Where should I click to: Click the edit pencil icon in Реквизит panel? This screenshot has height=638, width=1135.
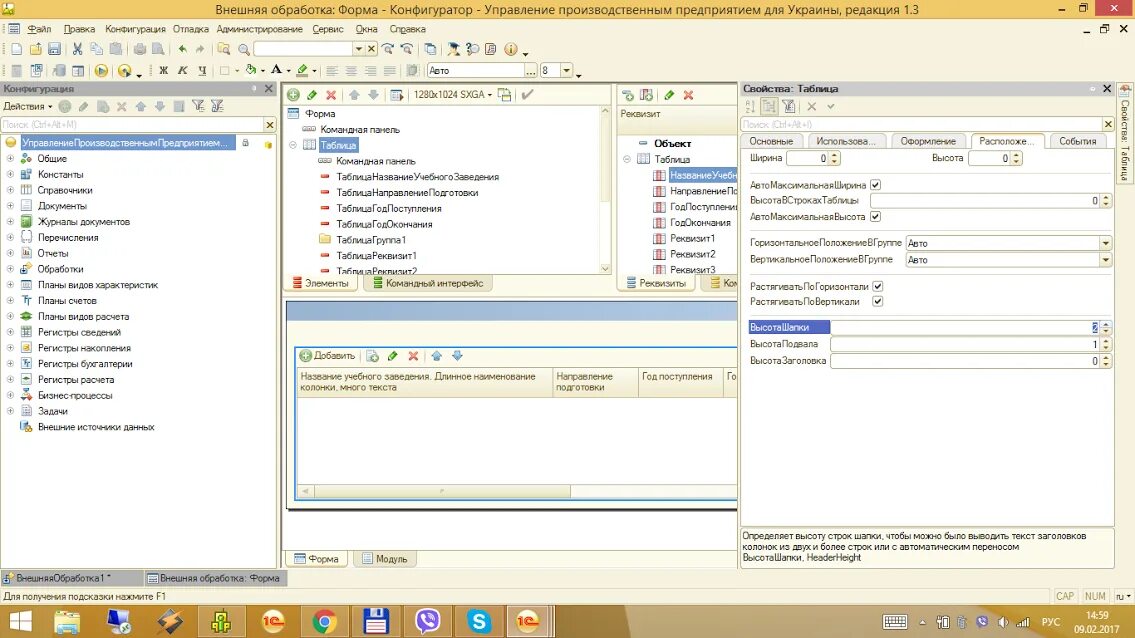[670, 95]
